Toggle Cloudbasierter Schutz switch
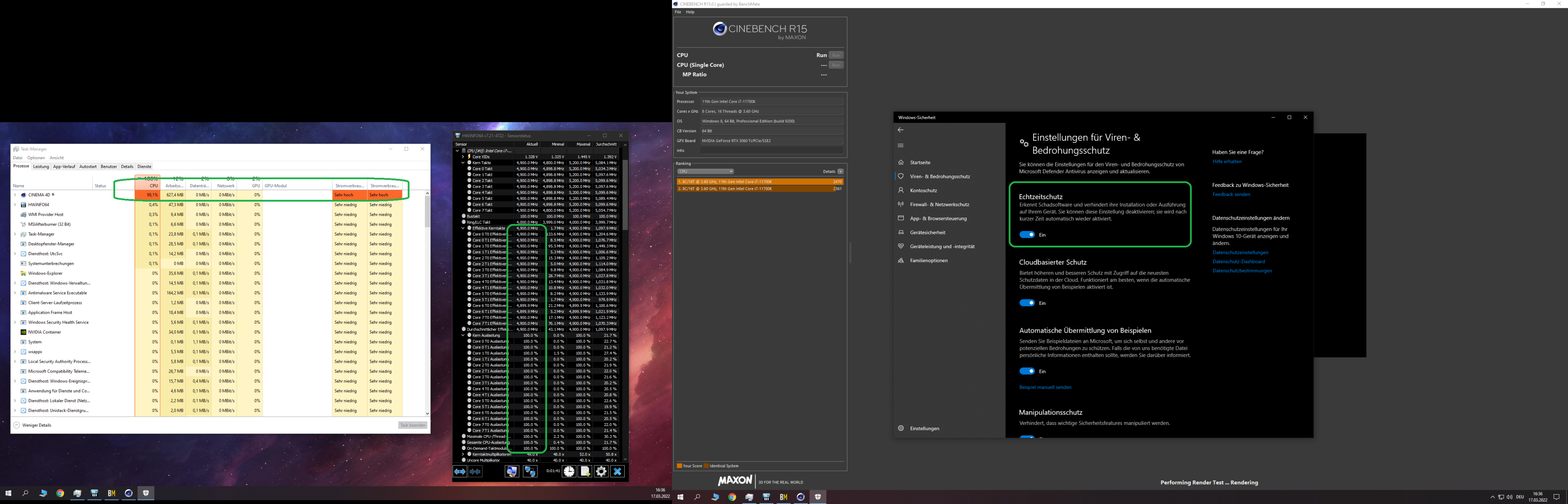Image resolution: width=1568 pixels, height=504 pixels. (1027, 303)
